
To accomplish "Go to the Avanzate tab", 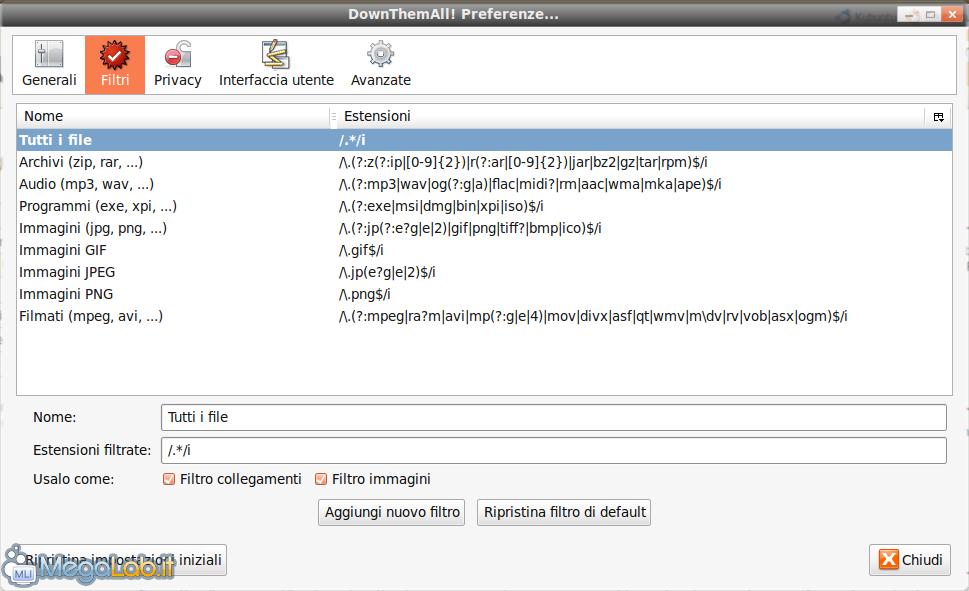I will [381, 65].
